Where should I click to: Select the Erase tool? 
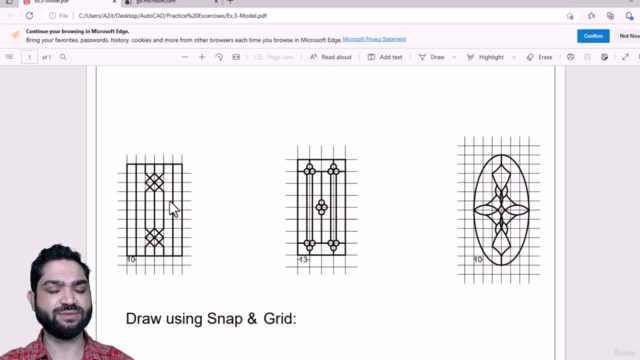[540, 57]
